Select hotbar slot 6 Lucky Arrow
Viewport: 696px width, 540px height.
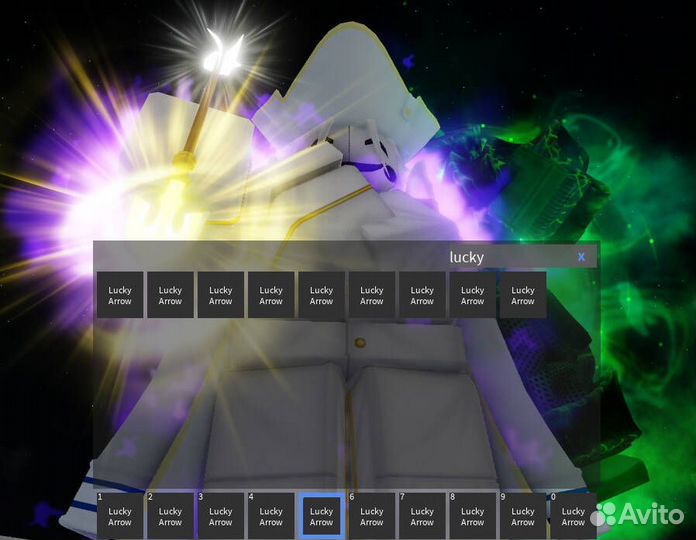point(371,516)
